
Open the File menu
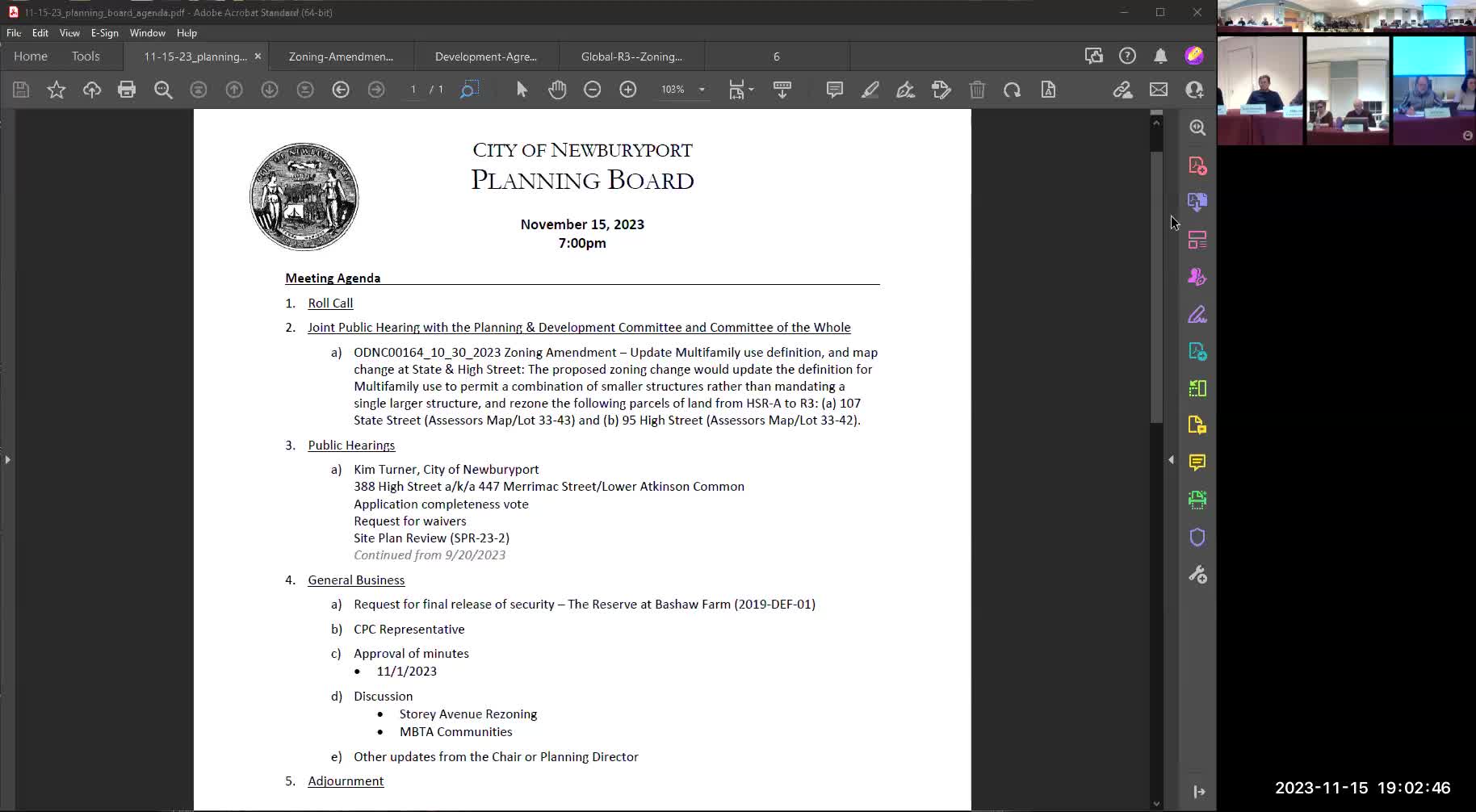(x=14, y=33)
